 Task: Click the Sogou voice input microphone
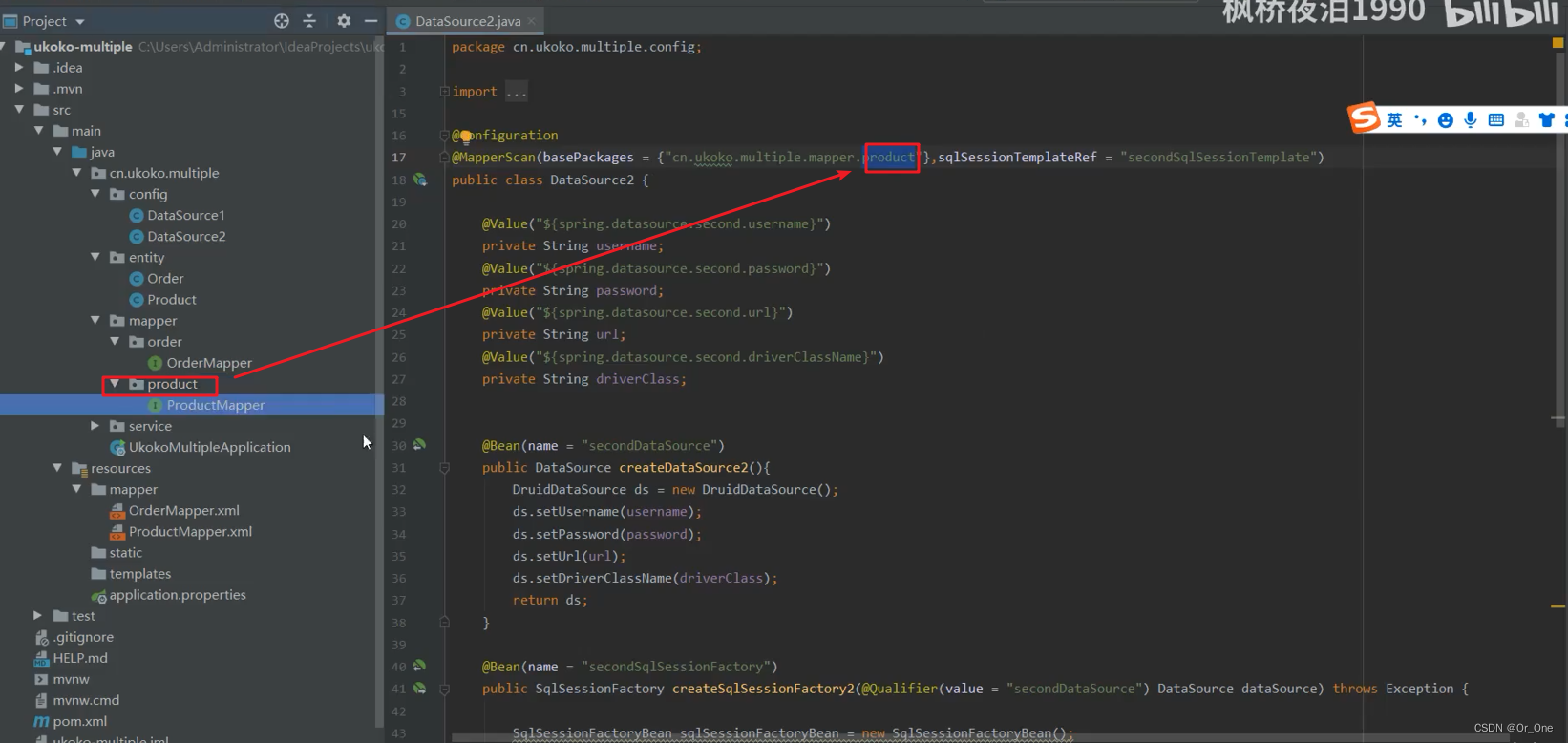pyautogui.click(x=1471, y=119)
